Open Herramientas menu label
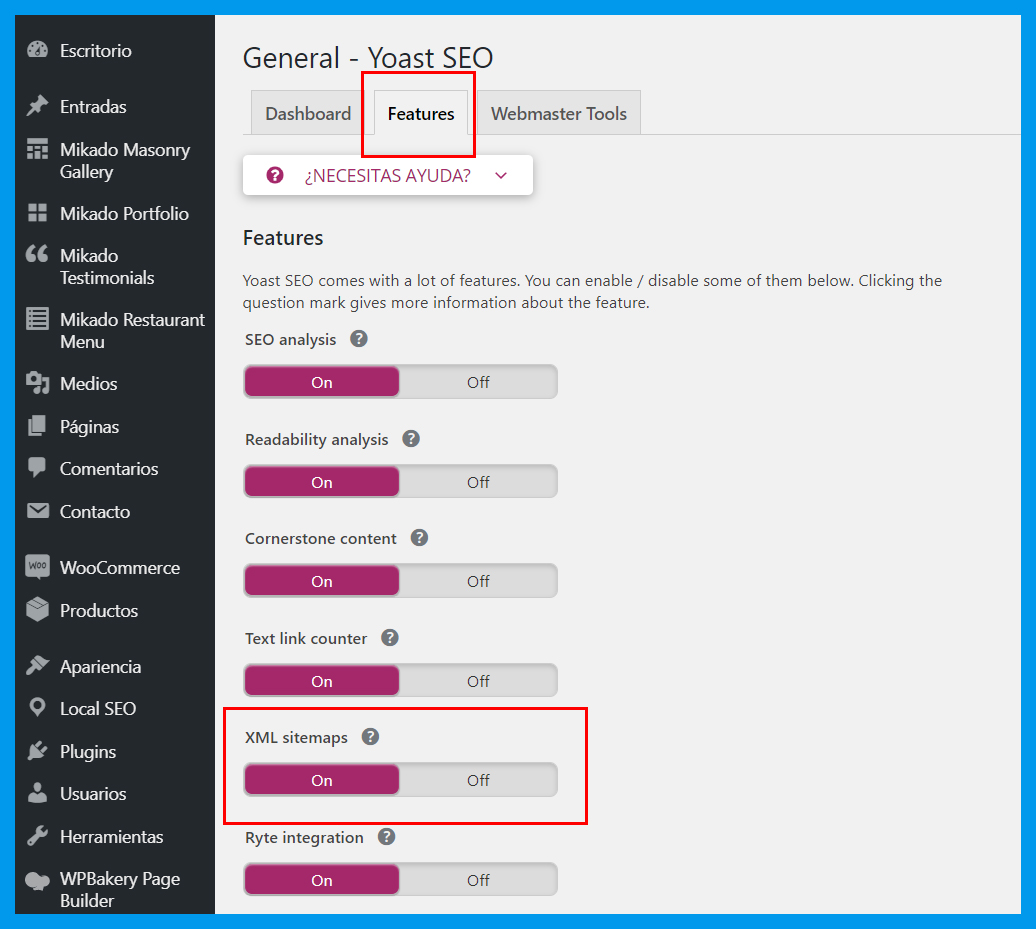Screen dimensions: 1036x929 click(x=112, y=836)
